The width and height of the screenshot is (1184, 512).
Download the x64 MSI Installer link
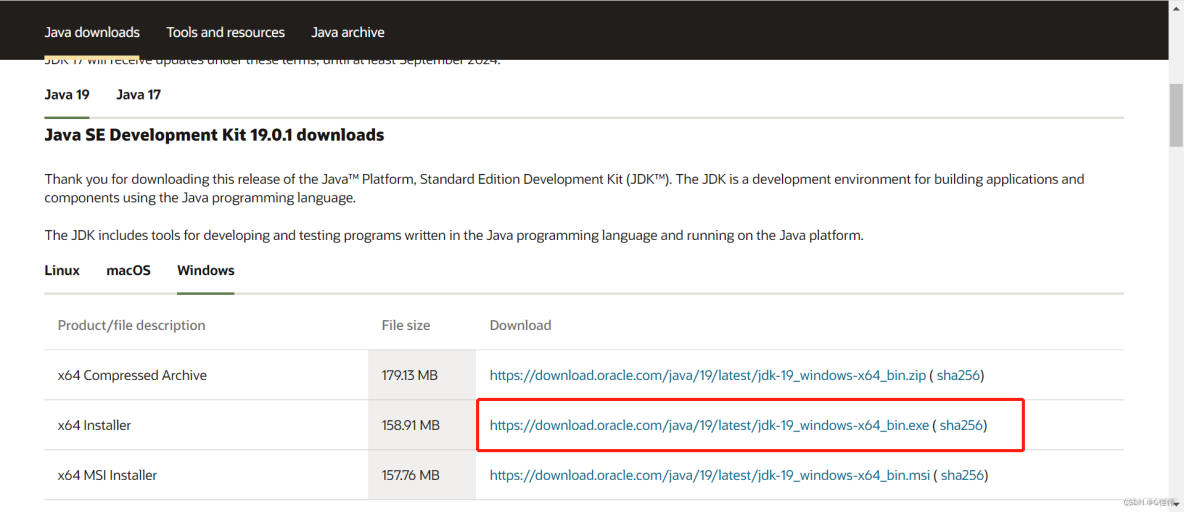(x=709, y=476)
